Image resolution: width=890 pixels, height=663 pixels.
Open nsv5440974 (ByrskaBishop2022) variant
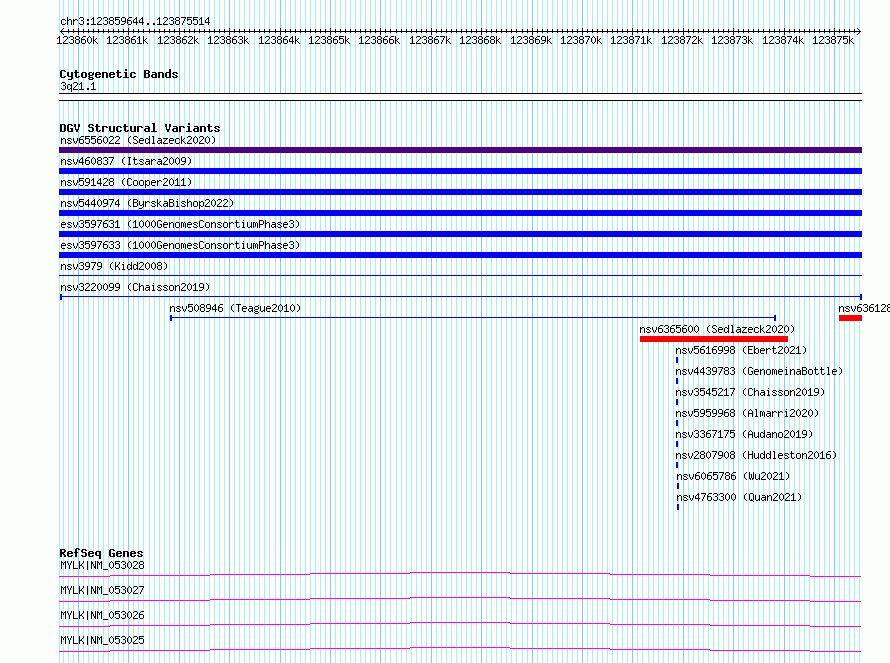(x=147, y=203)
